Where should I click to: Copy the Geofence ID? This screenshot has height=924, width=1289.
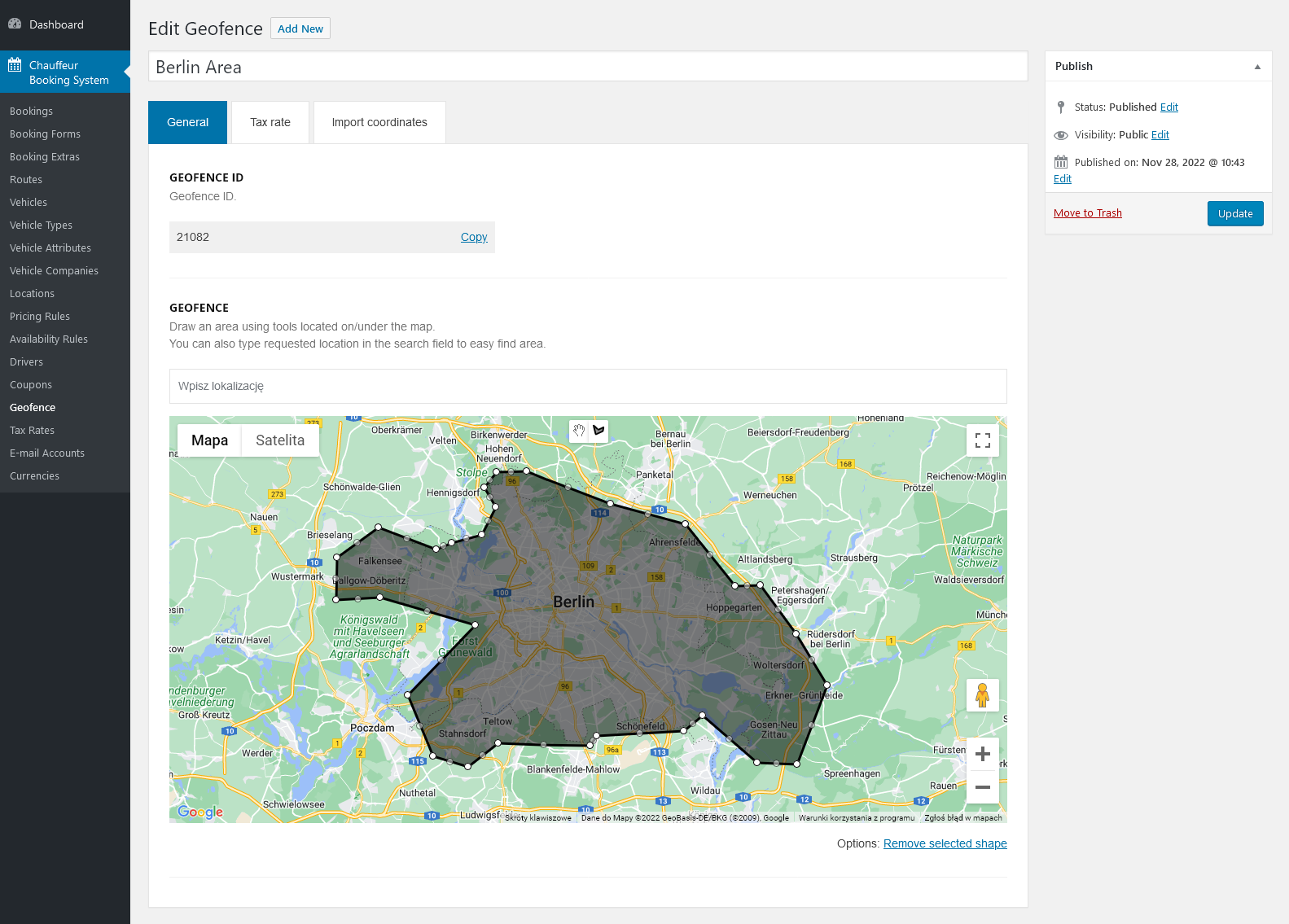(474, 237)
